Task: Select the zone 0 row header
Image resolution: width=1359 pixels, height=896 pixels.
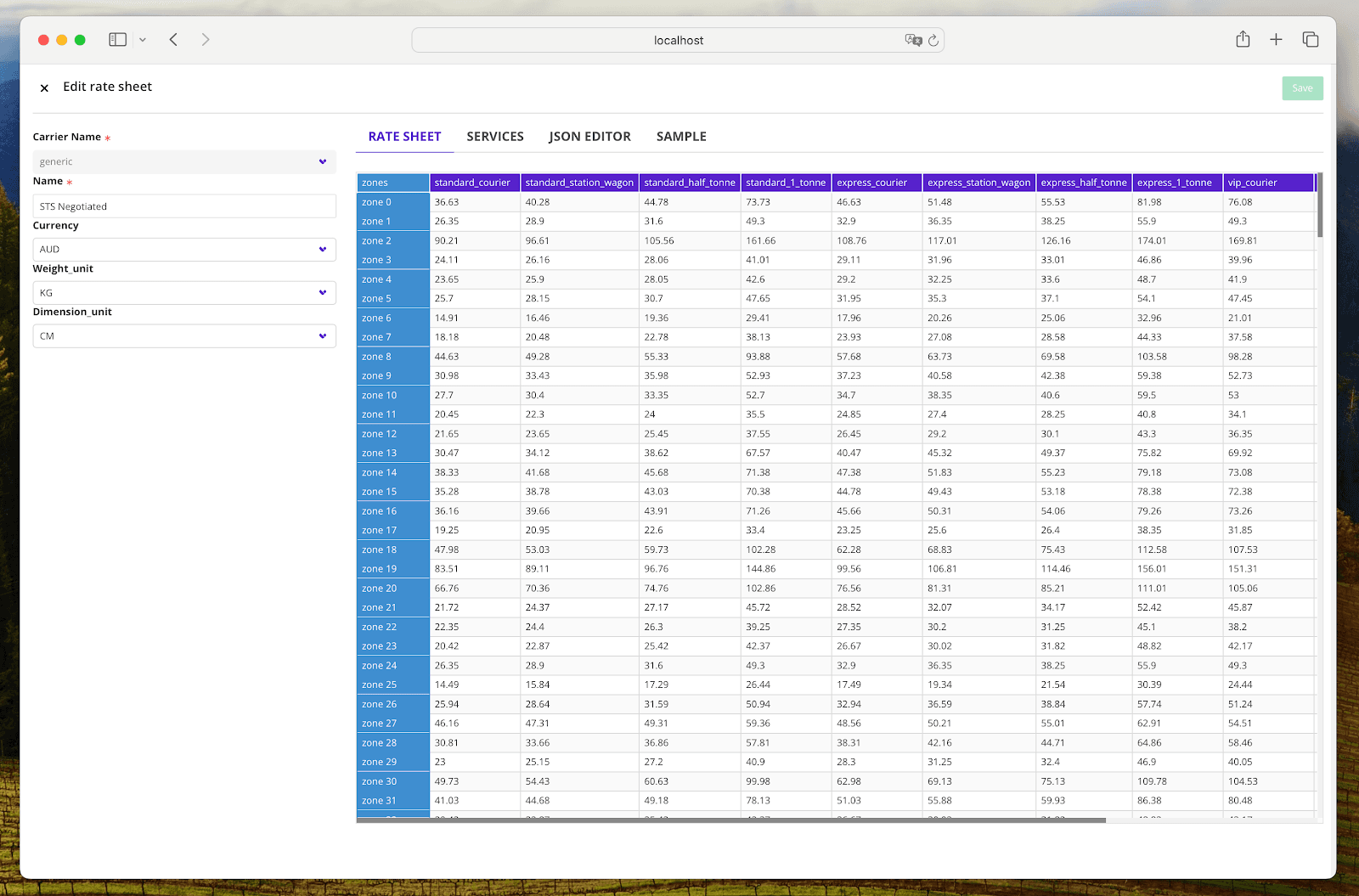Action: (375, 201)
